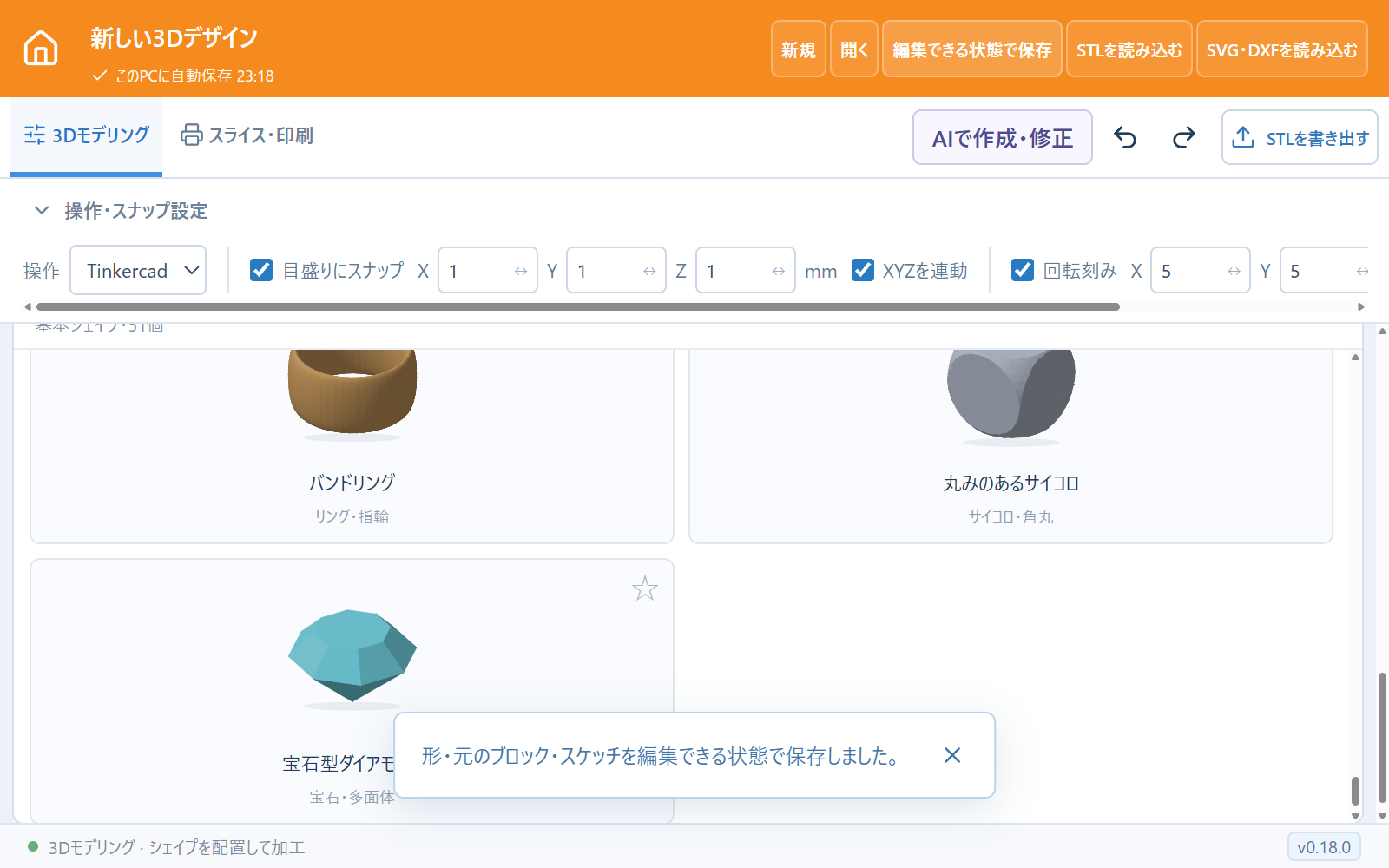Select the バンドリング ring shape
This screenshot has width=1389, height=868.
tap(352, 446)
